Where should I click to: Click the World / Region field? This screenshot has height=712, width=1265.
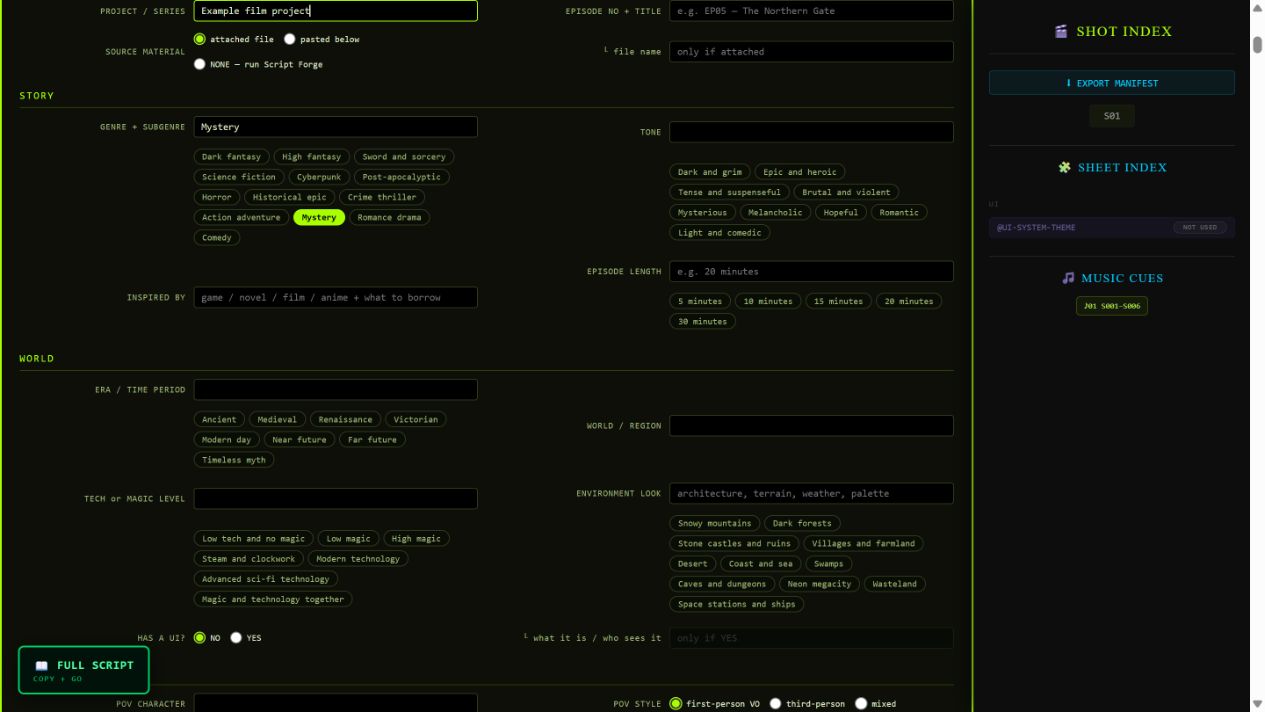tap(811, 425)
